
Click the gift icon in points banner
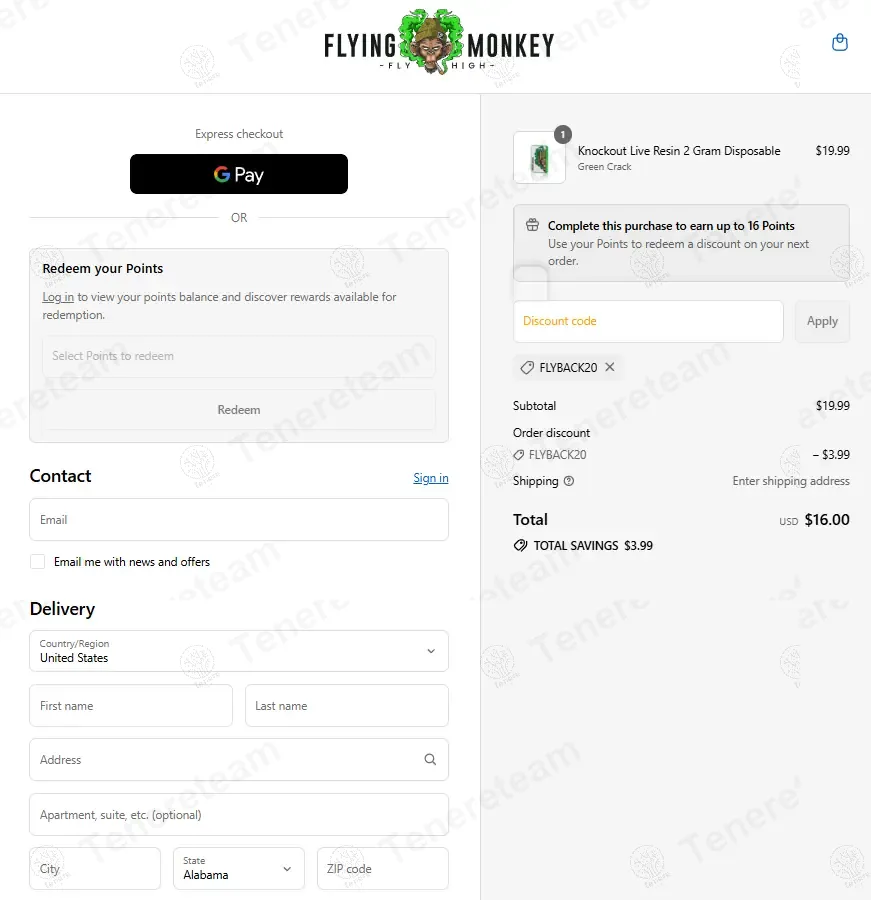[532, 226]
